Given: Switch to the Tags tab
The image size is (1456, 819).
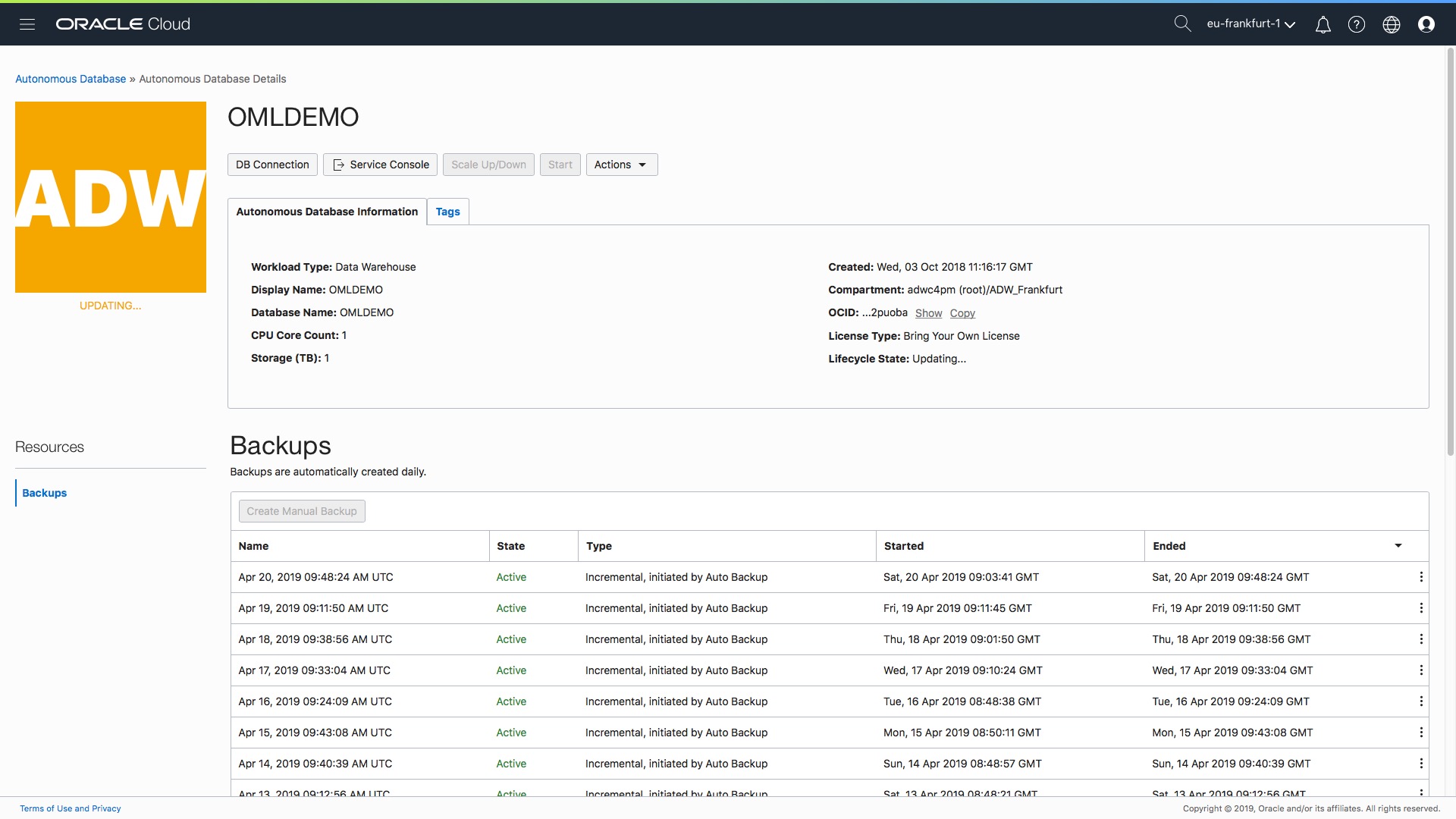Looking at the screenshot, I should point(447,212).
